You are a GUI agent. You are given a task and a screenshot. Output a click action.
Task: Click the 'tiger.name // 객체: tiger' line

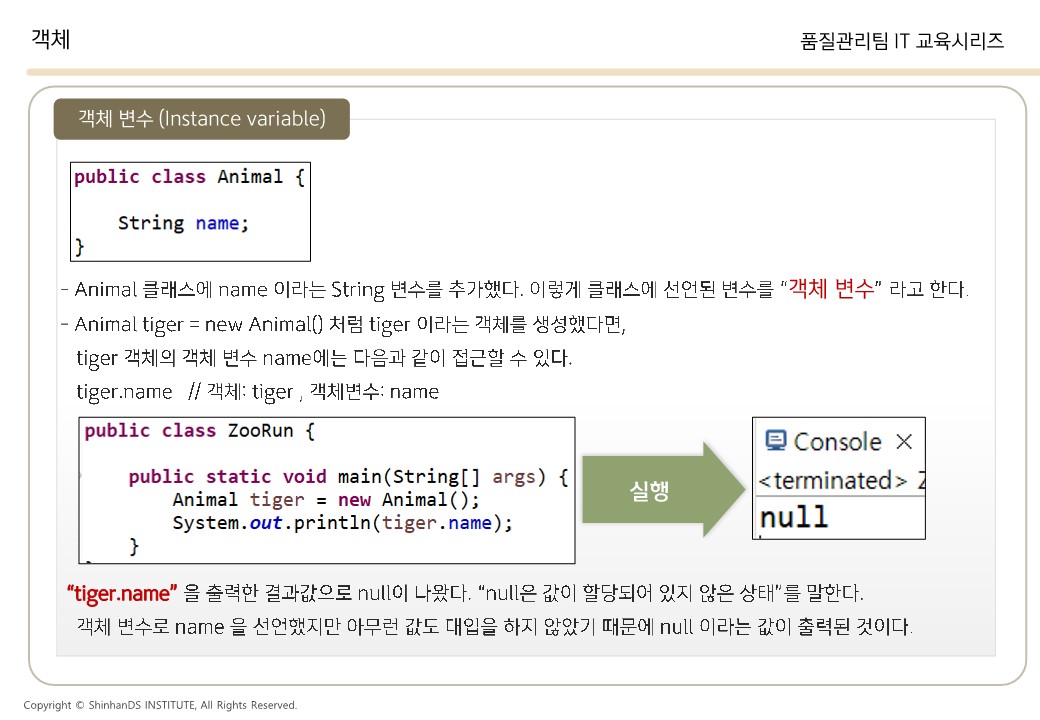pyautogui.click(x=257, y=392)
